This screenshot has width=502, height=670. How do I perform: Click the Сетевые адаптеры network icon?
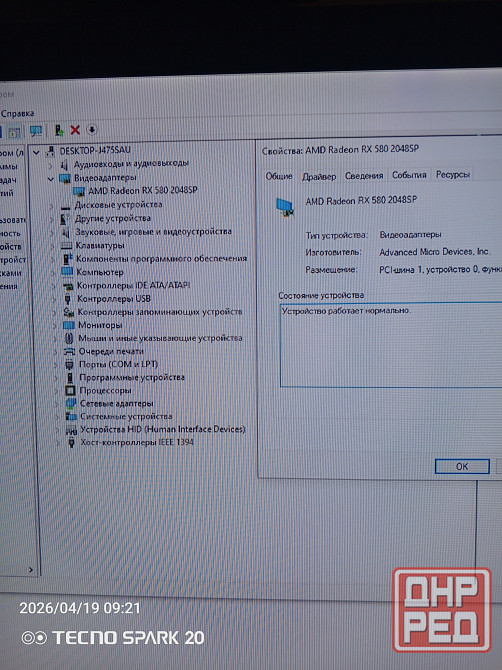pos(71,403)
